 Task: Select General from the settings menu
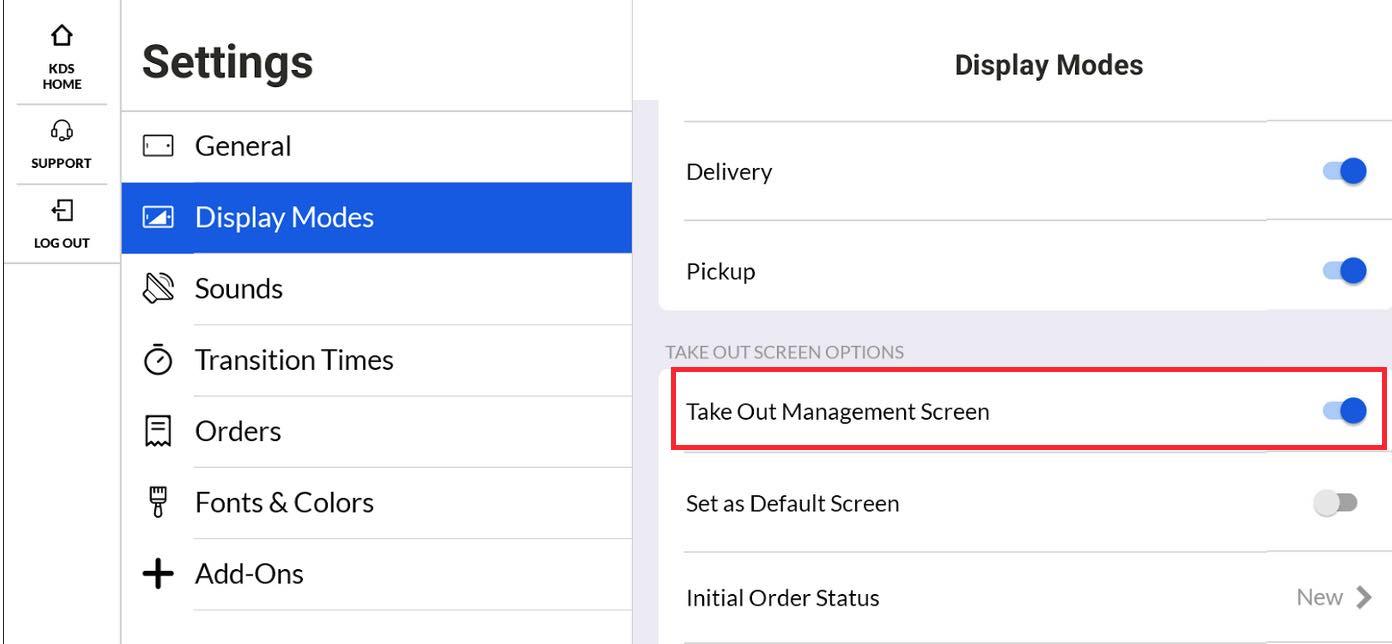[243, 145]
